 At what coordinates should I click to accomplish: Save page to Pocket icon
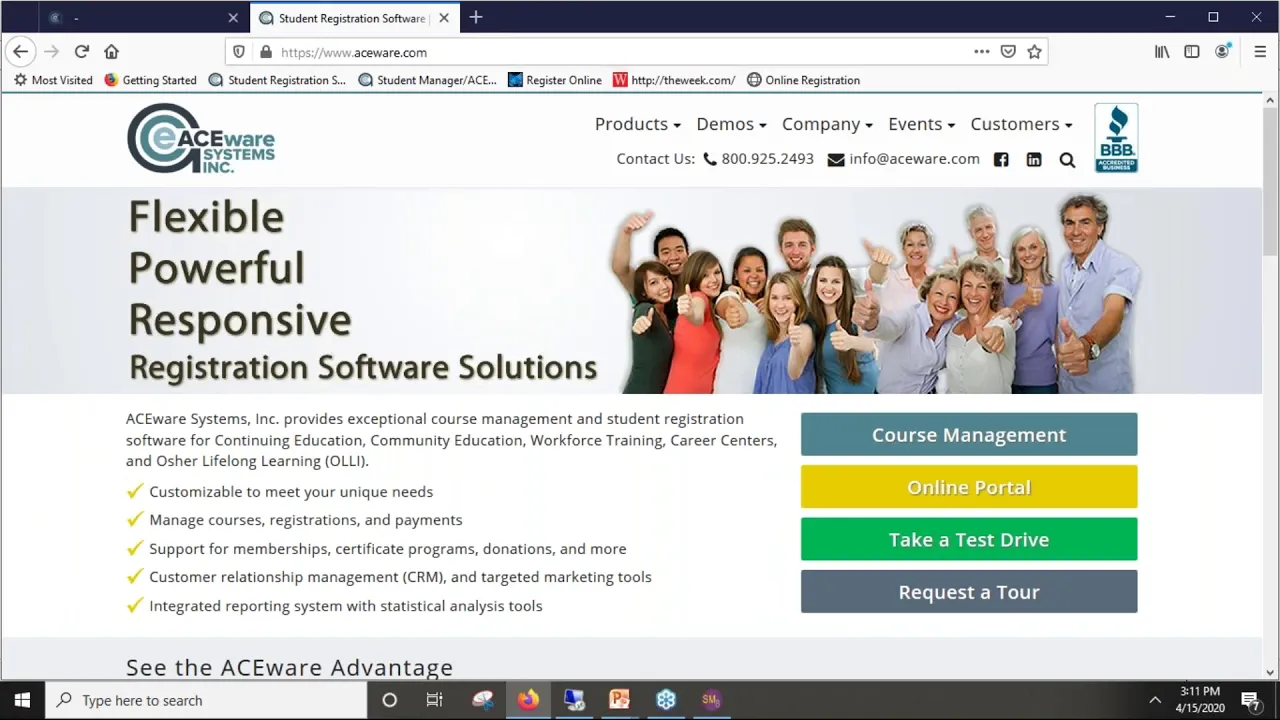click(x=1008, y=52)
